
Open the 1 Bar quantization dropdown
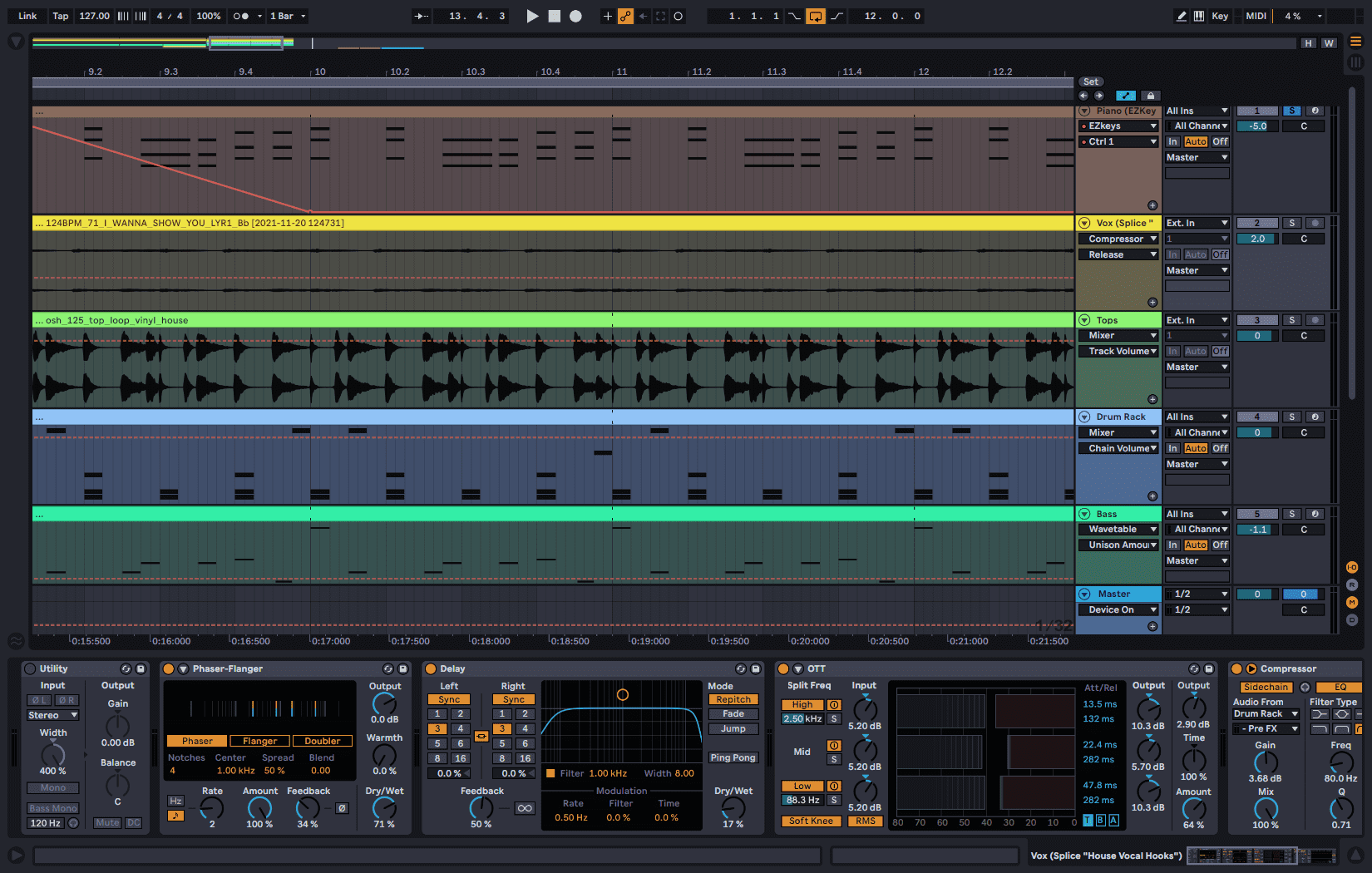tap(288, 16)
